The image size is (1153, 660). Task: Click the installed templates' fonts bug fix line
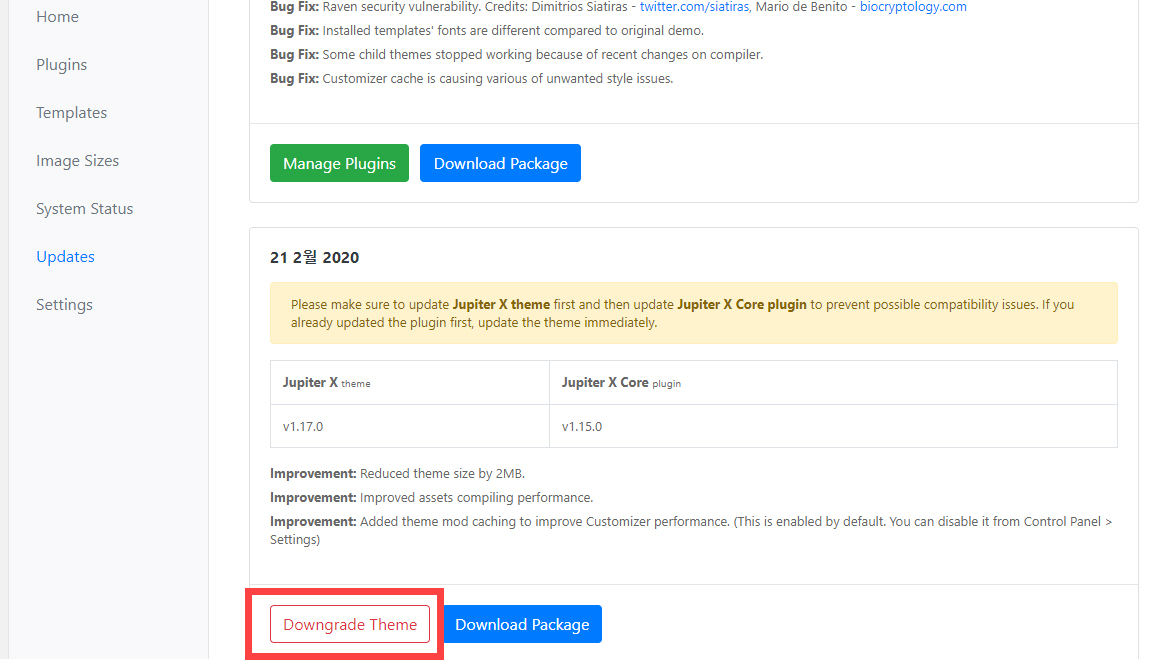(487, 31)
